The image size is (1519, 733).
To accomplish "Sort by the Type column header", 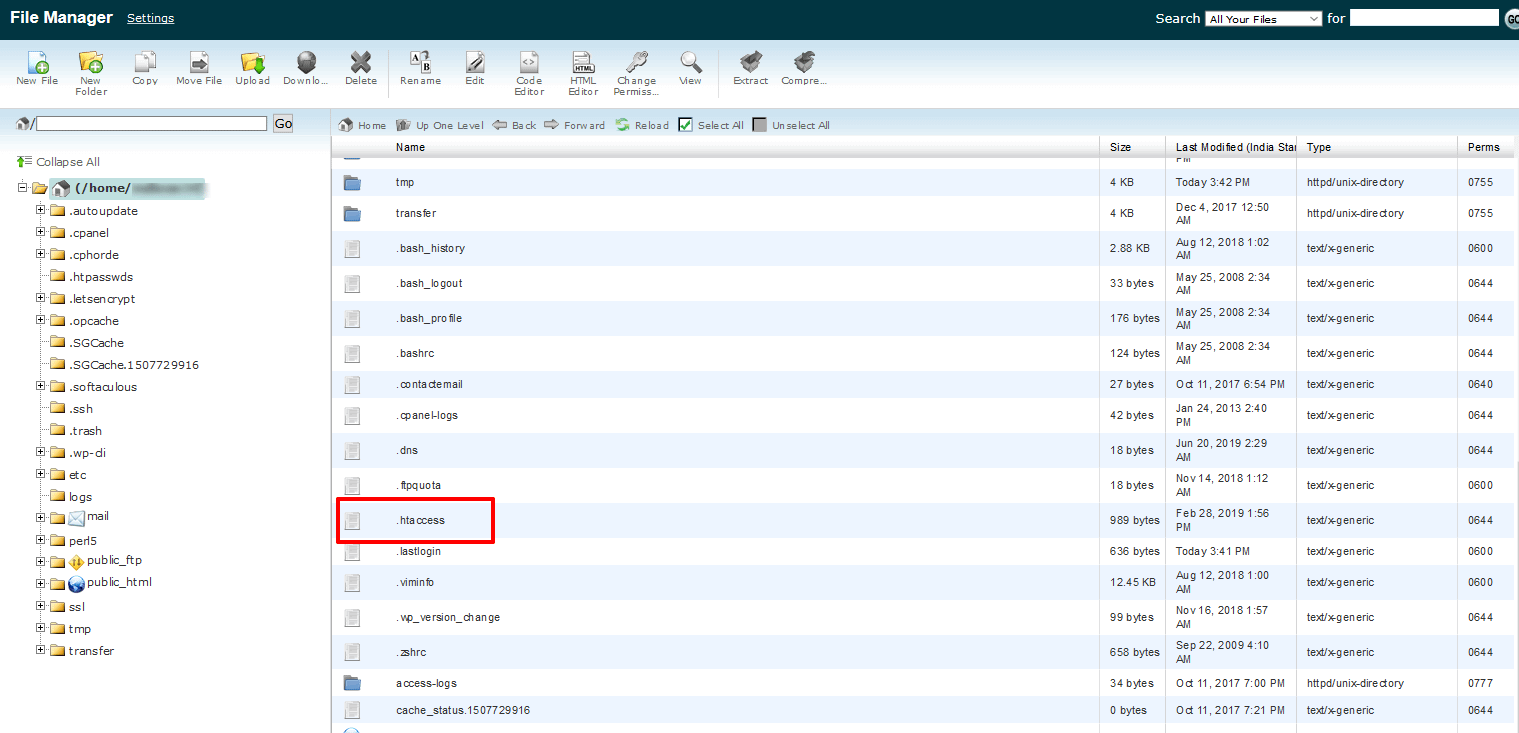I will point(1319,147).
